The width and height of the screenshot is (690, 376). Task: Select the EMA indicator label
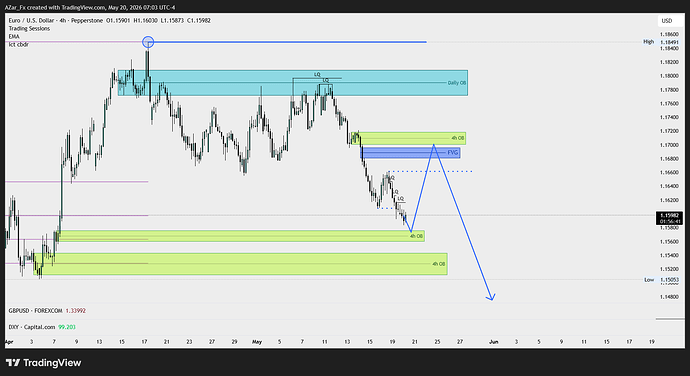tap(14, 36)
